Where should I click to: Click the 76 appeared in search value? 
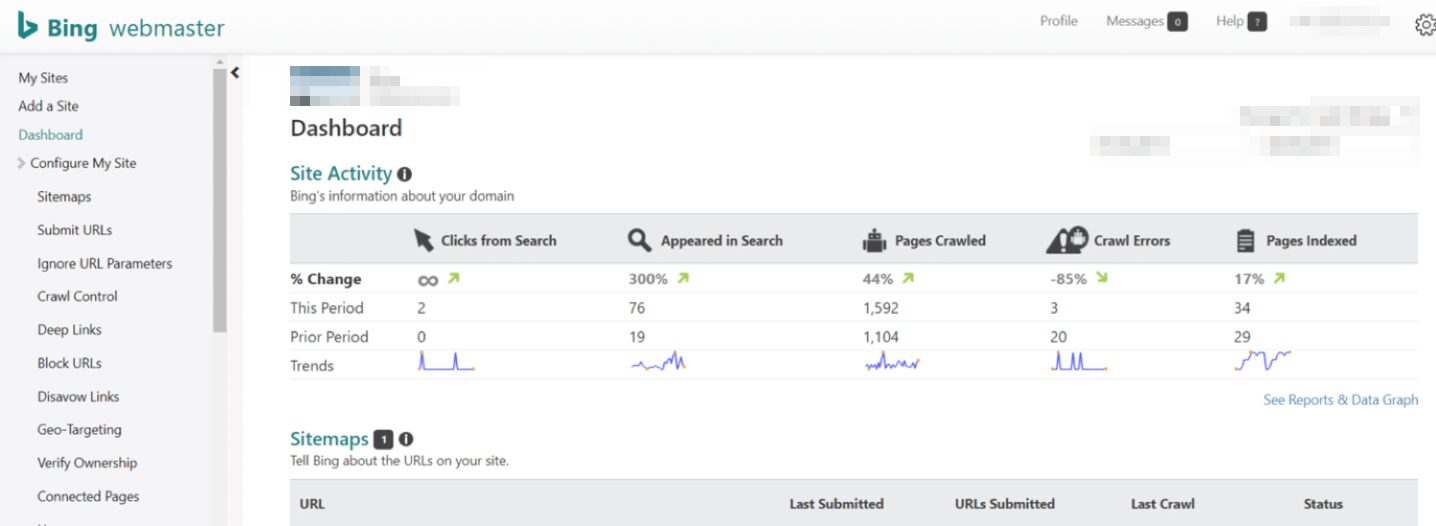pos(638,308)
